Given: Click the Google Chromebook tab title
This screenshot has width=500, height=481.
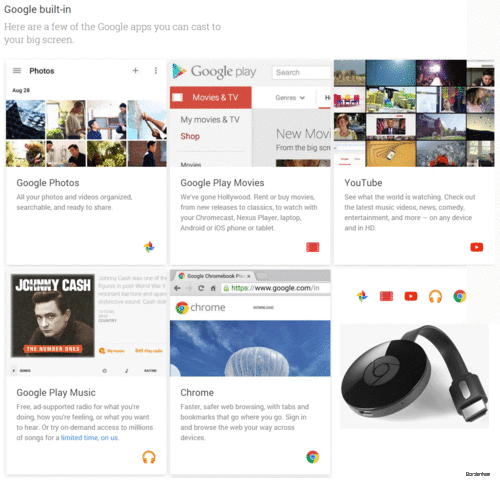Looking at the screenshot, I should (216, 276).
